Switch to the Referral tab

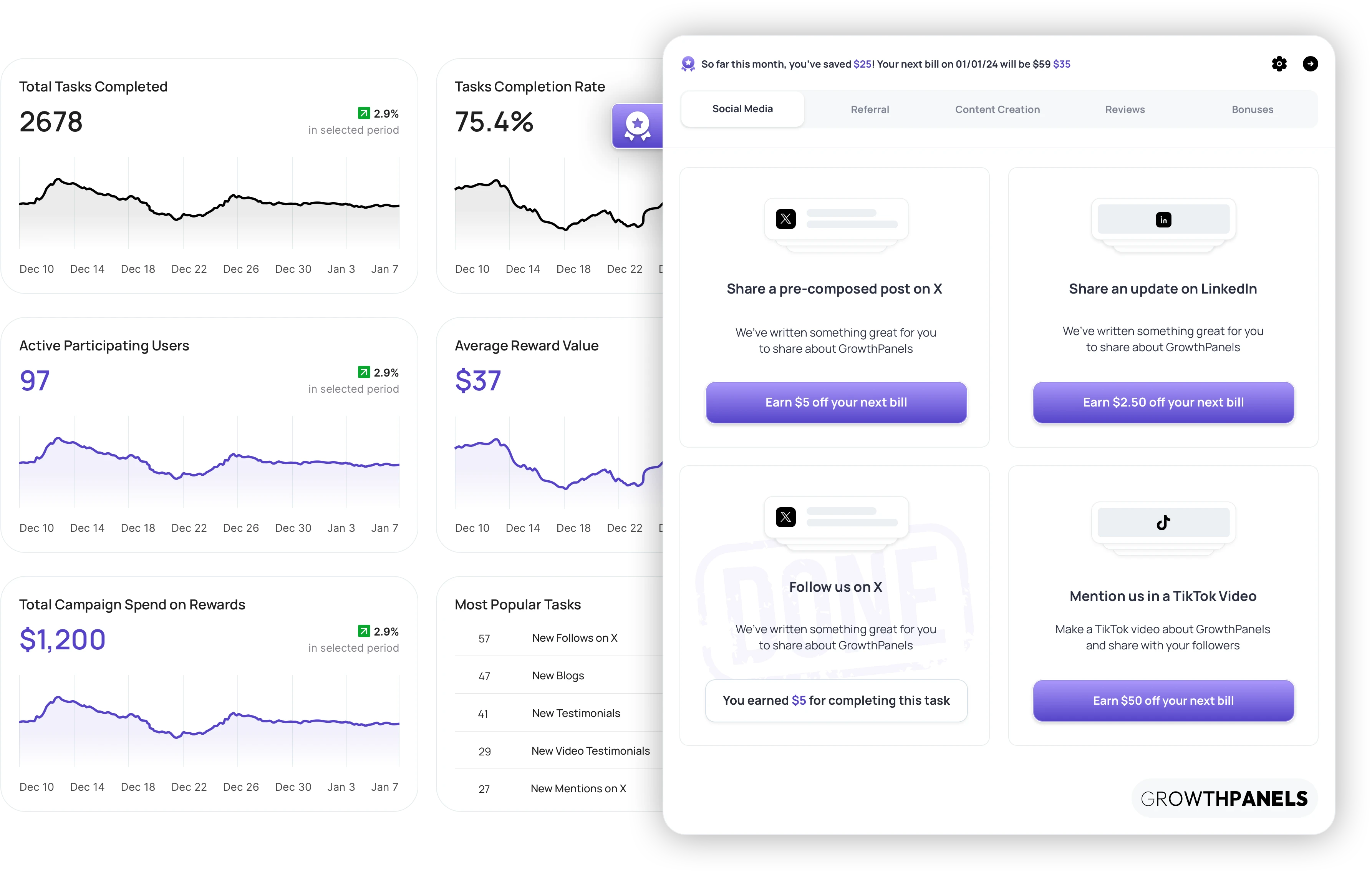[x=870, y=110]
